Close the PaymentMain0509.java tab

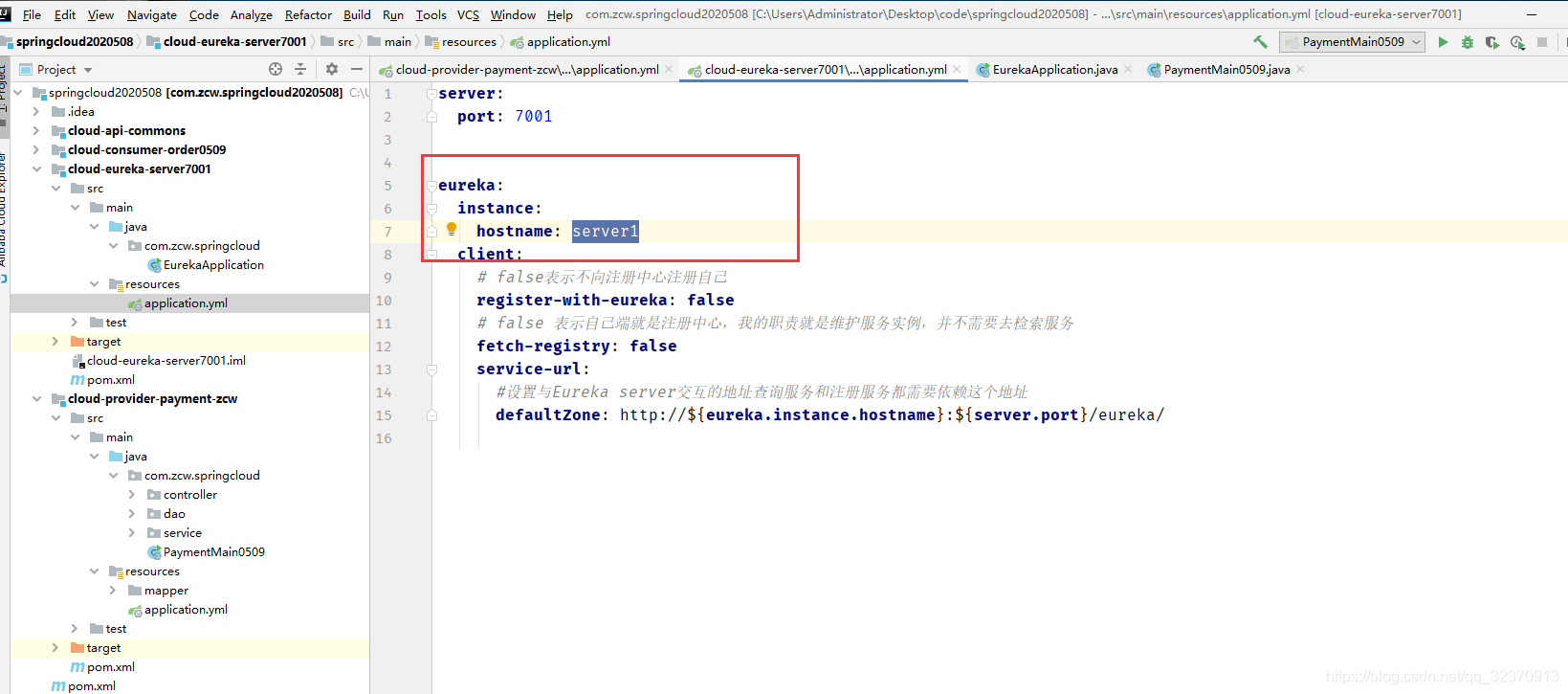[x=1300, y=69]
